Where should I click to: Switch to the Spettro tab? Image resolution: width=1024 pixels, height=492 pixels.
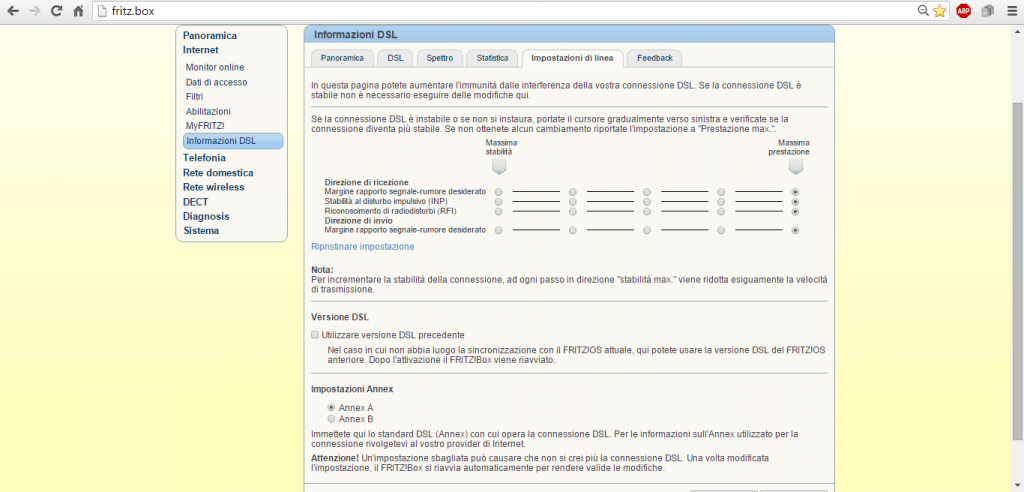pyautogui.click(x=439, y=58)
